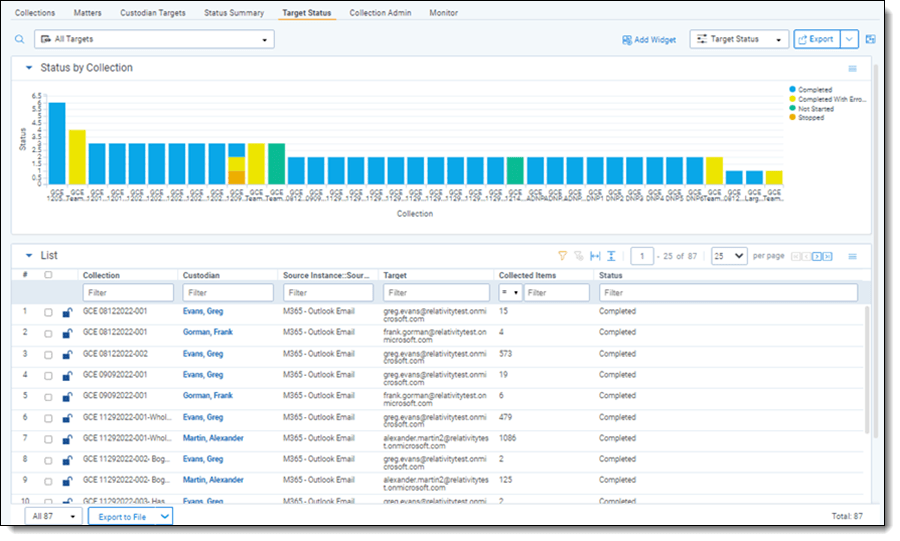The width and height of the screenshot is (900, 541).
Task: Go to previous page of list
Action: point(806,256)
